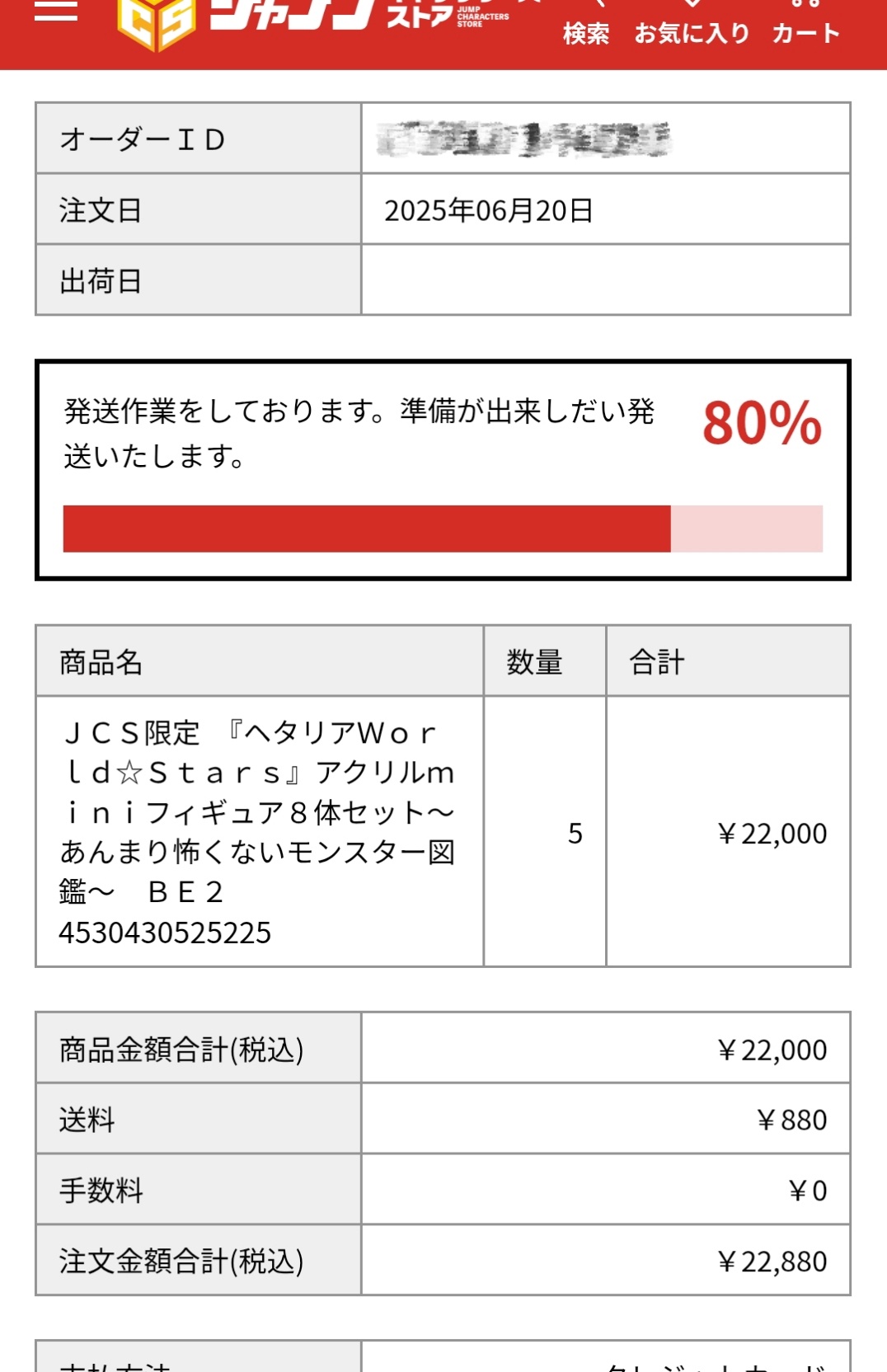Click the product code 4530430525225
Screen dimensions: 887x1372
click(165, 933)
